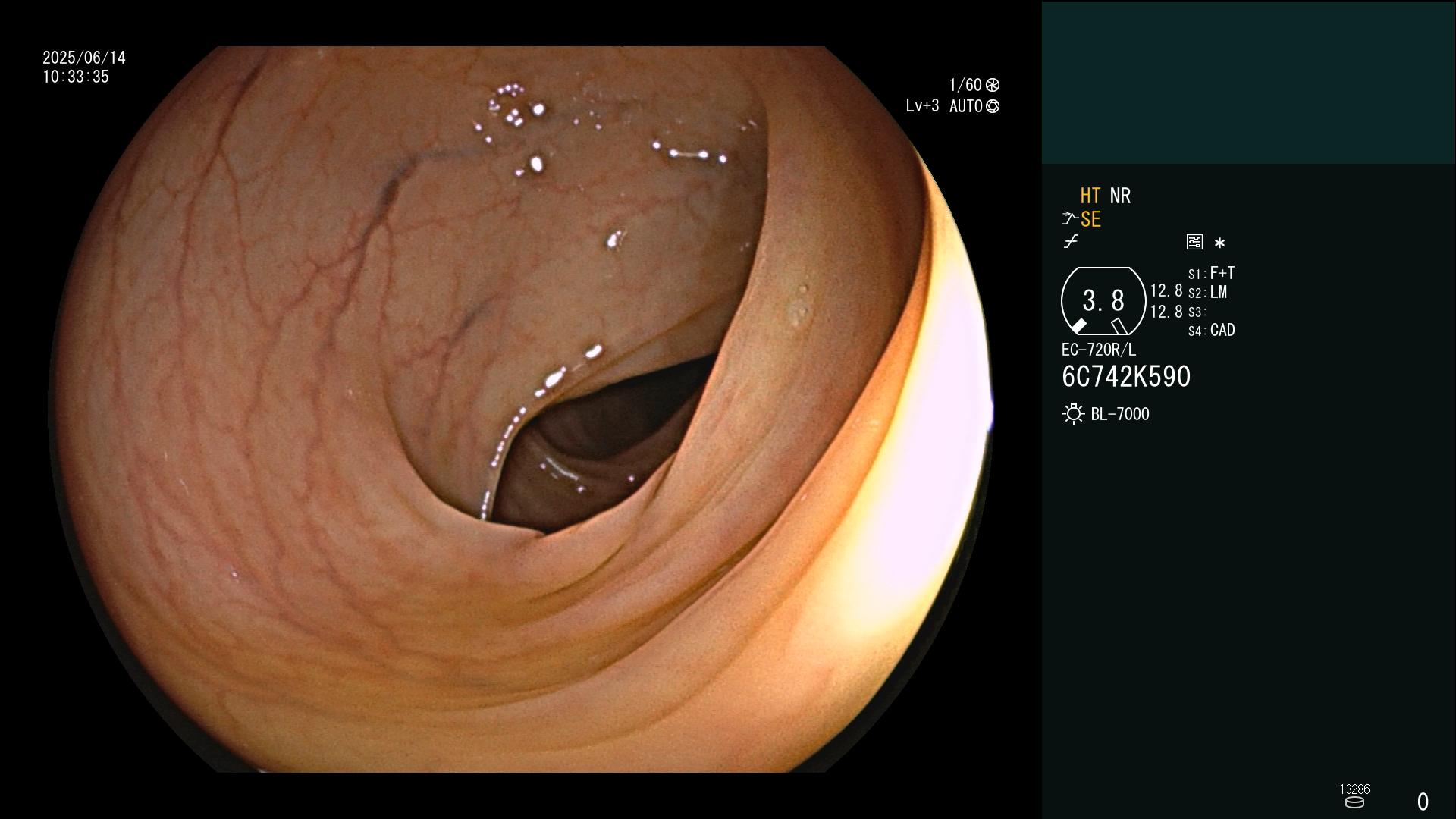1456x819 pixels.
Task: Click the time 10:33:35
Action: [x=76, y=77]
